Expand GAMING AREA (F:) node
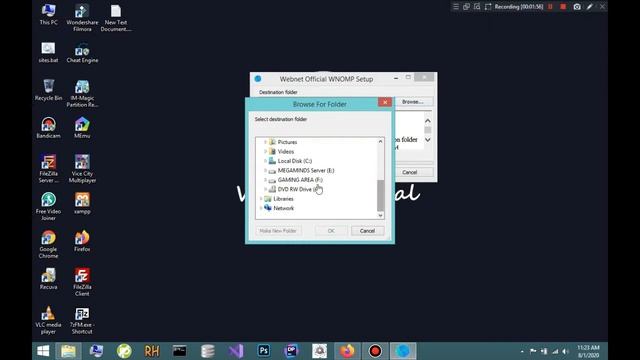 [265, 180]
